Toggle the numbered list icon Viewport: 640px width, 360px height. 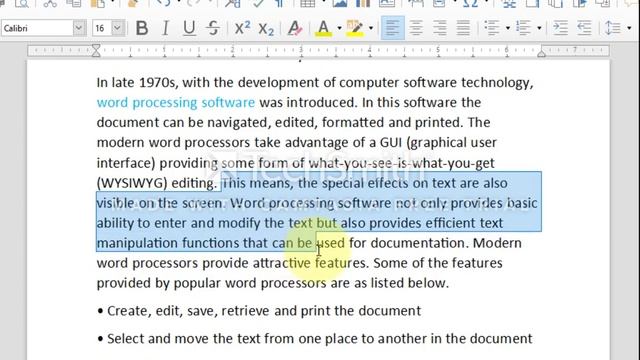tap(523, 28)
